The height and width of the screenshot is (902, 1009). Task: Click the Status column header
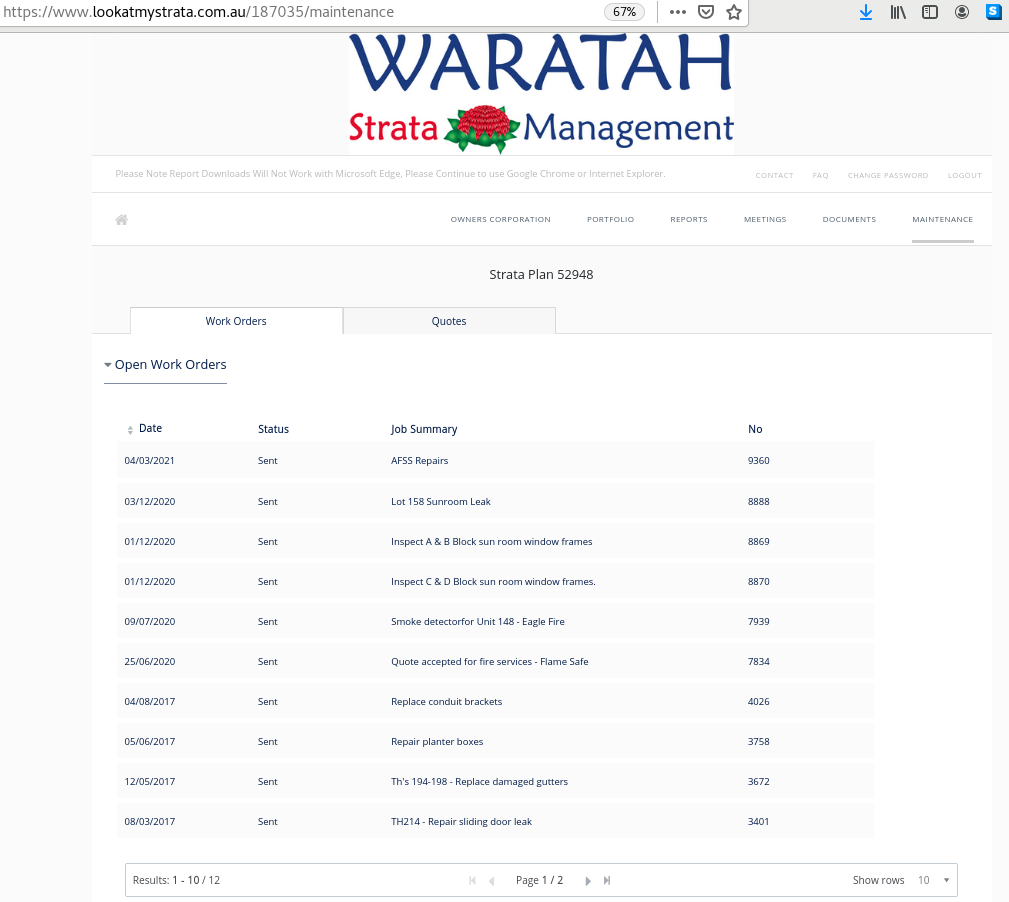(x=273, y=429)
